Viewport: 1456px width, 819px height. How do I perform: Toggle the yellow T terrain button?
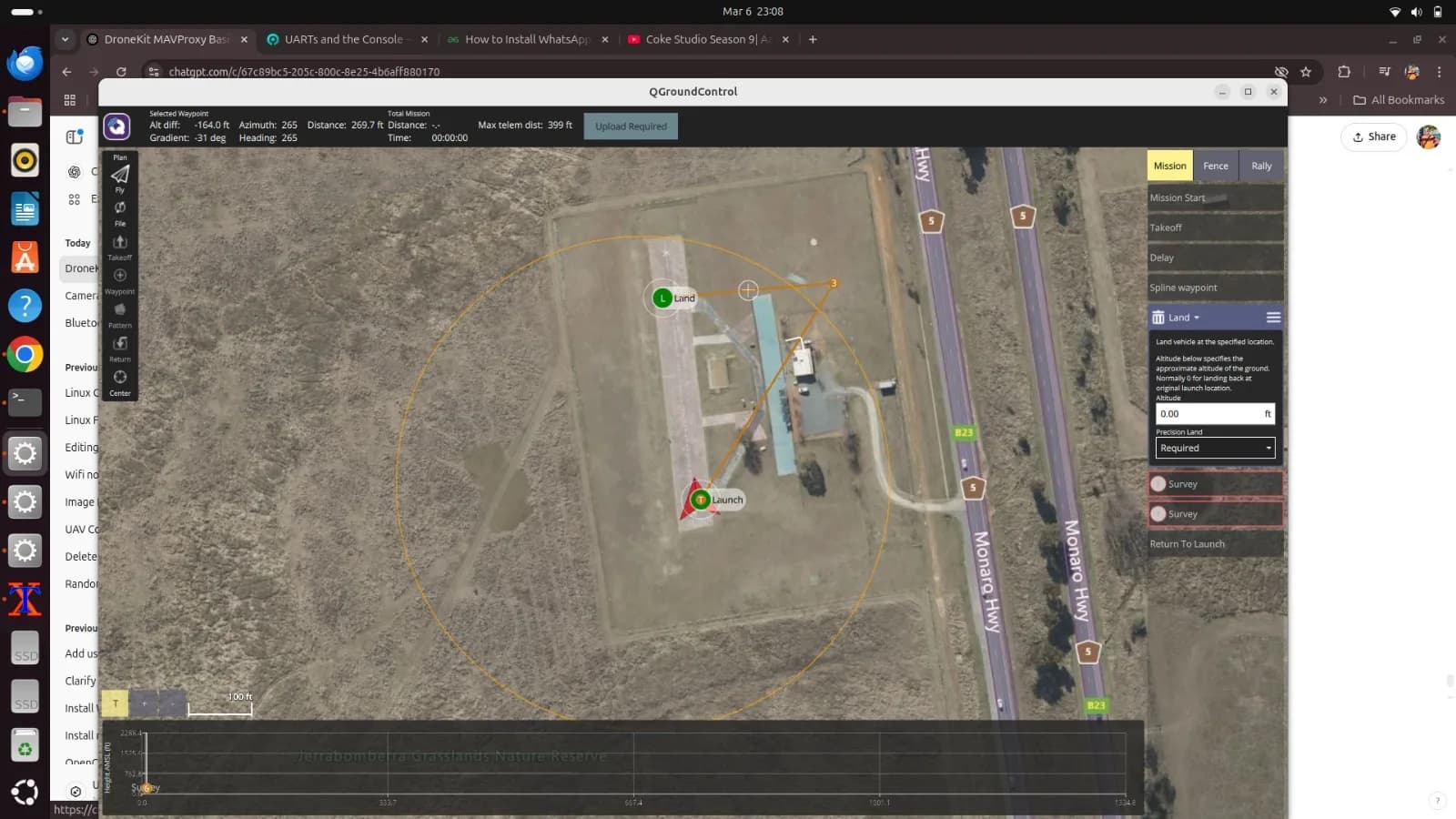click(x=115, y=703)
